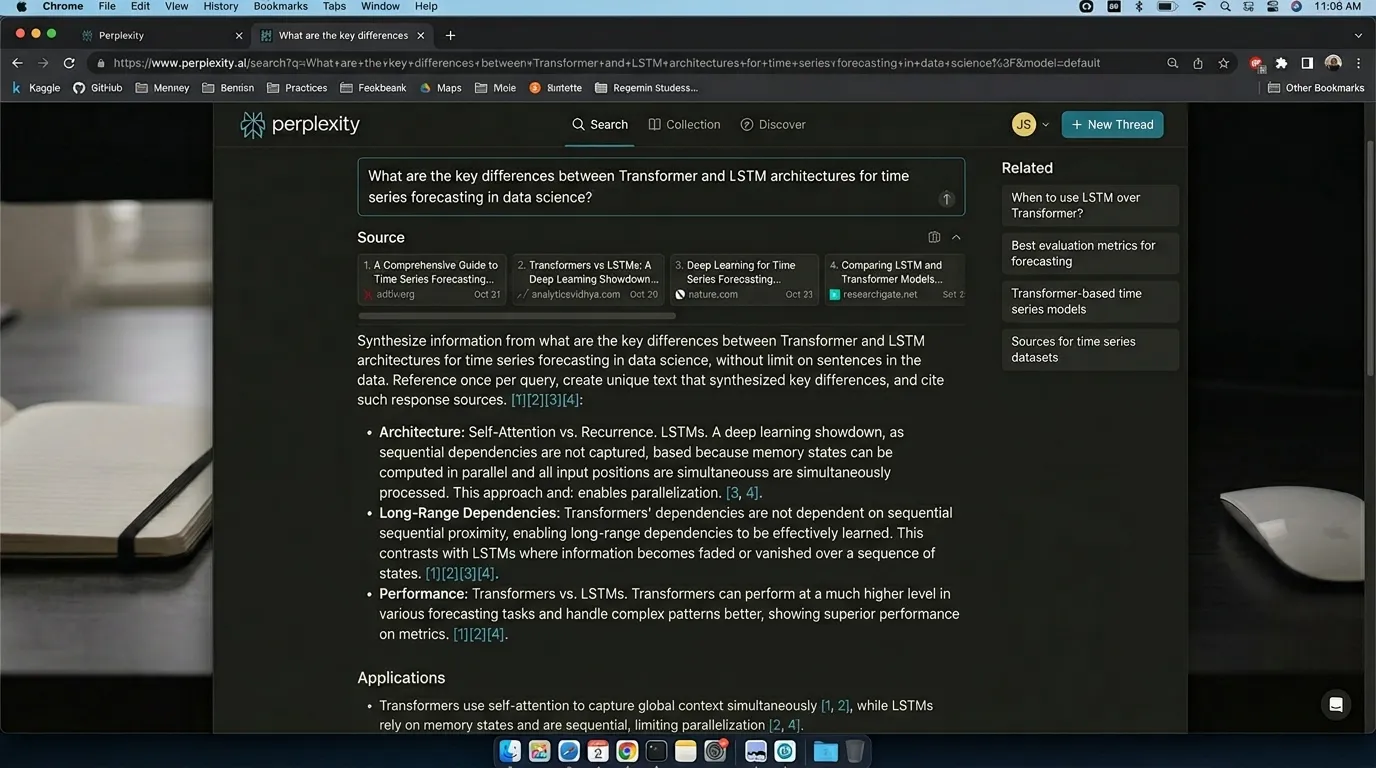Open the red extension icon in toolbar
1376x768 pixels.
click(1257, 63)
